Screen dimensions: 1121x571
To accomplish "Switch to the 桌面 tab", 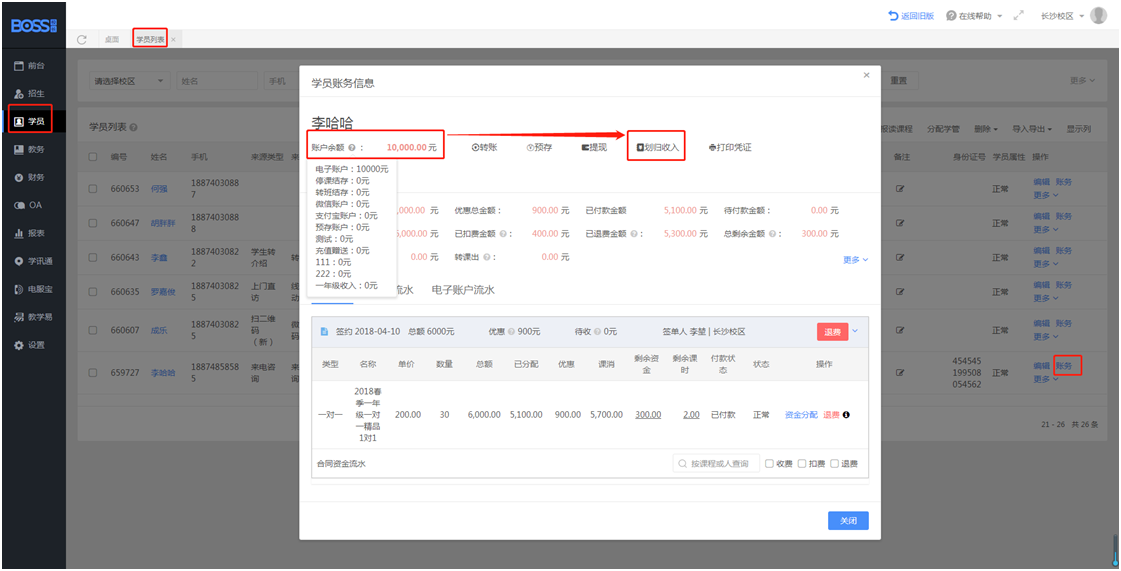I will 112,39.
